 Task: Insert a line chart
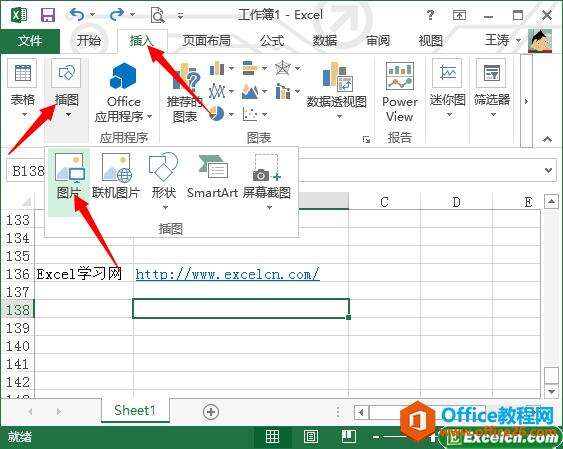tap(217, 91)
